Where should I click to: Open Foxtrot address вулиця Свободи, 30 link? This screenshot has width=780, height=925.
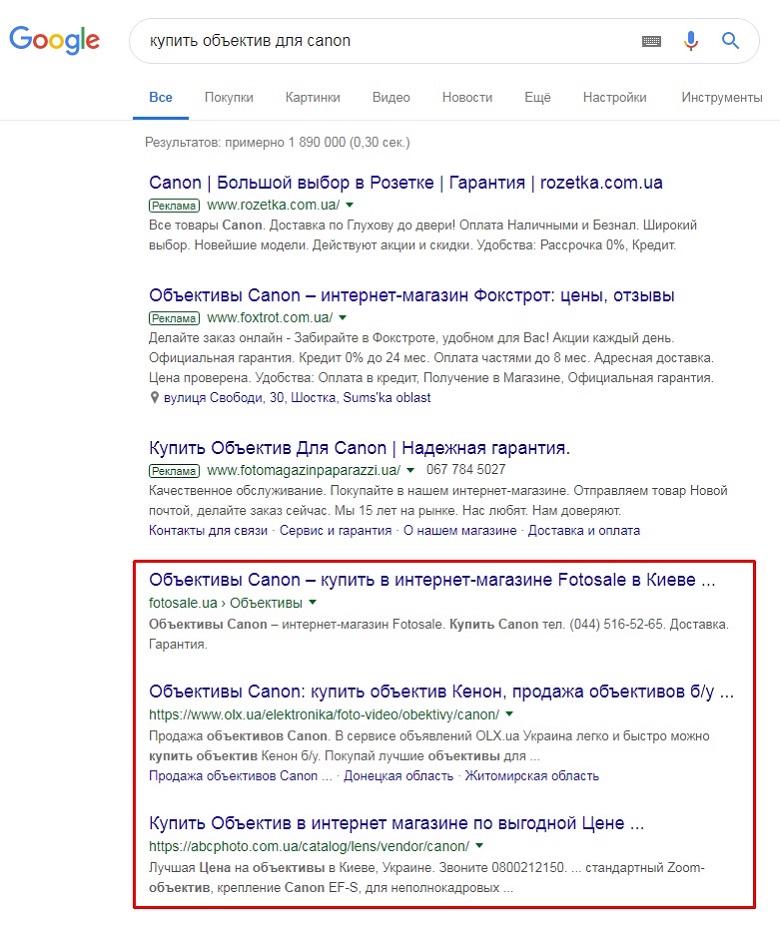coord(297,398)
